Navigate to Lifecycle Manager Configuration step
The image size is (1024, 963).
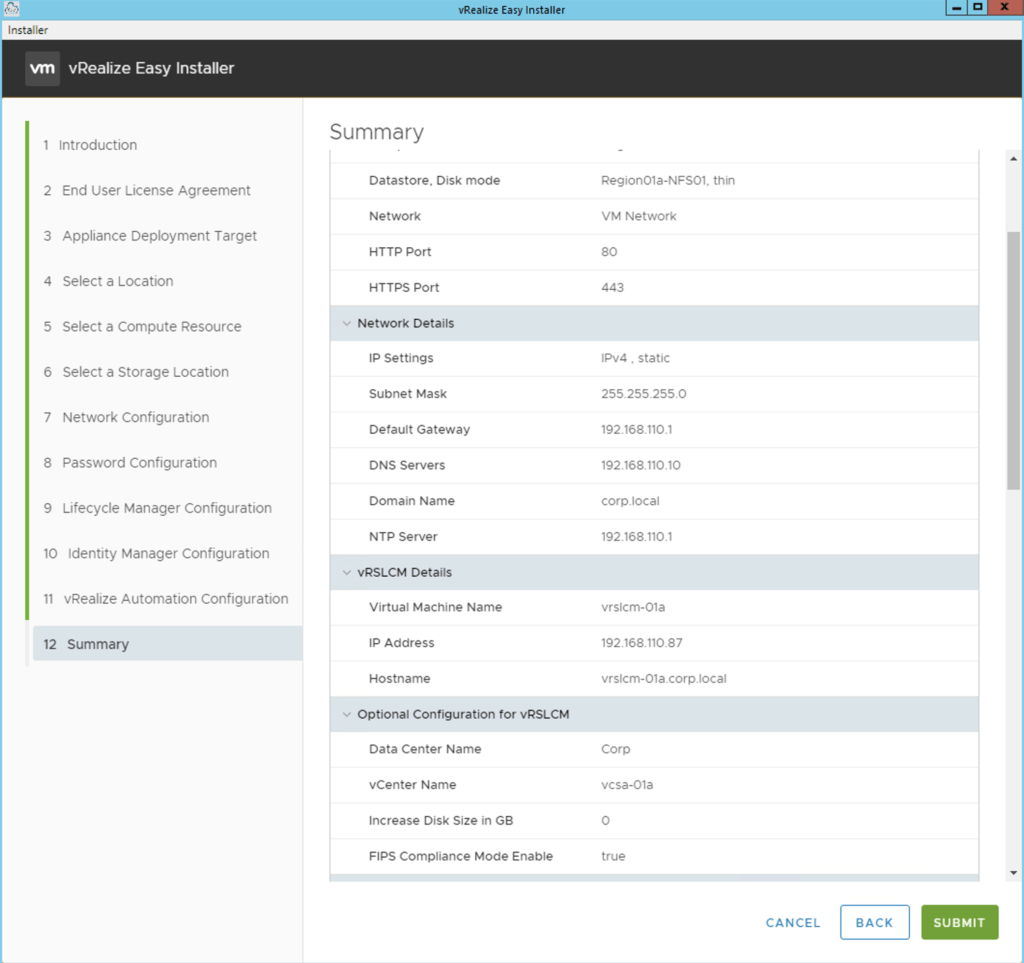(x=166, y=508)
